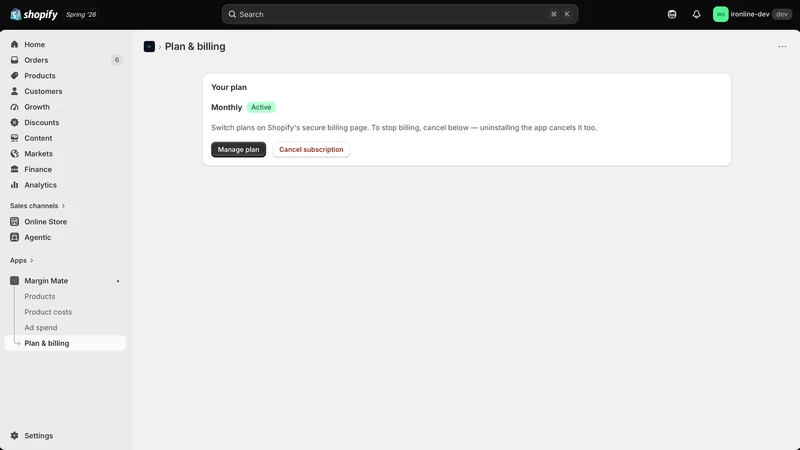Screen dimensions: 800x450
Task: Click the Online Store icon
Action: [14, 221]
